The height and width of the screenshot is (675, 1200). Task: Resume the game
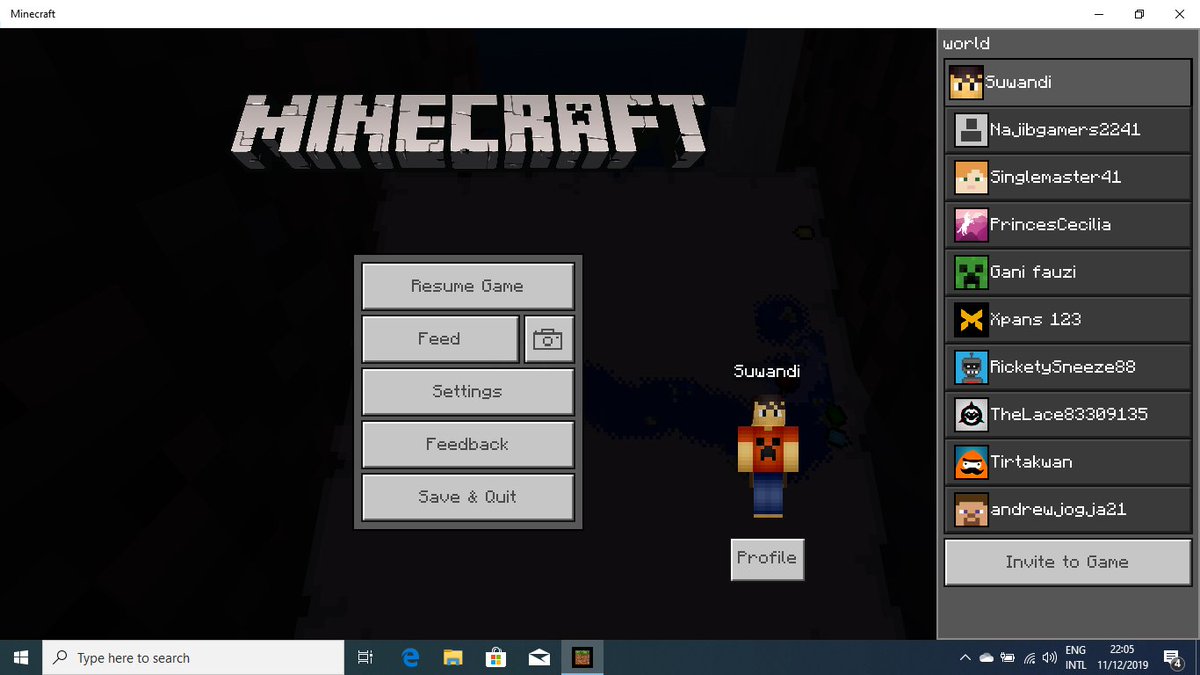click(x=467, y=286)
